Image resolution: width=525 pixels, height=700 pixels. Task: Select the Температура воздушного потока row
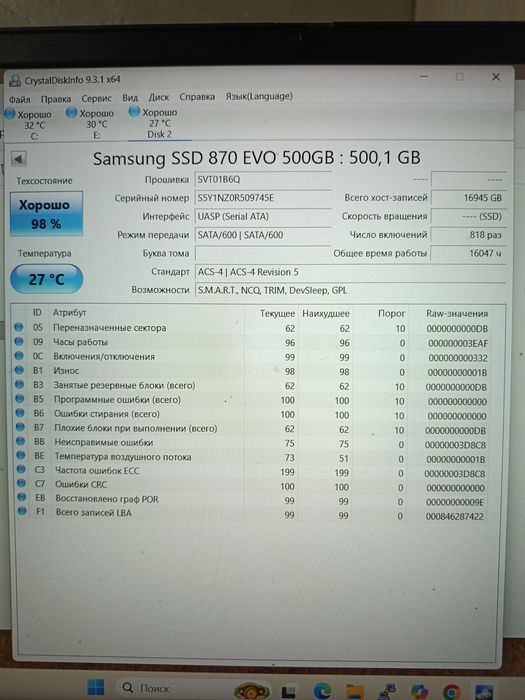pyautogui.click(x=251, y=457)
